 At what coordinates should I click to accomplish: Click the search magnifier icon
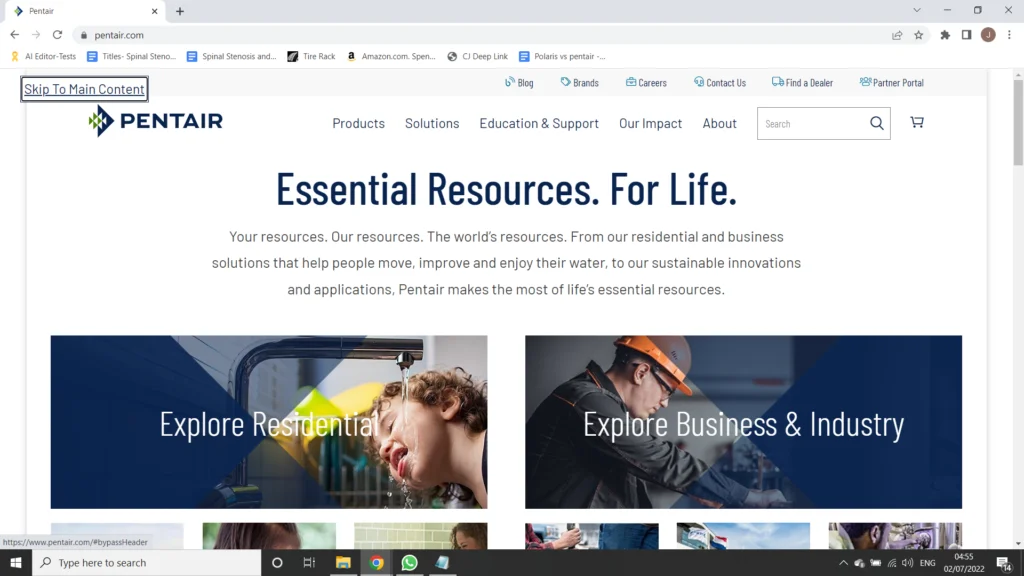click(x=876, y=123)
